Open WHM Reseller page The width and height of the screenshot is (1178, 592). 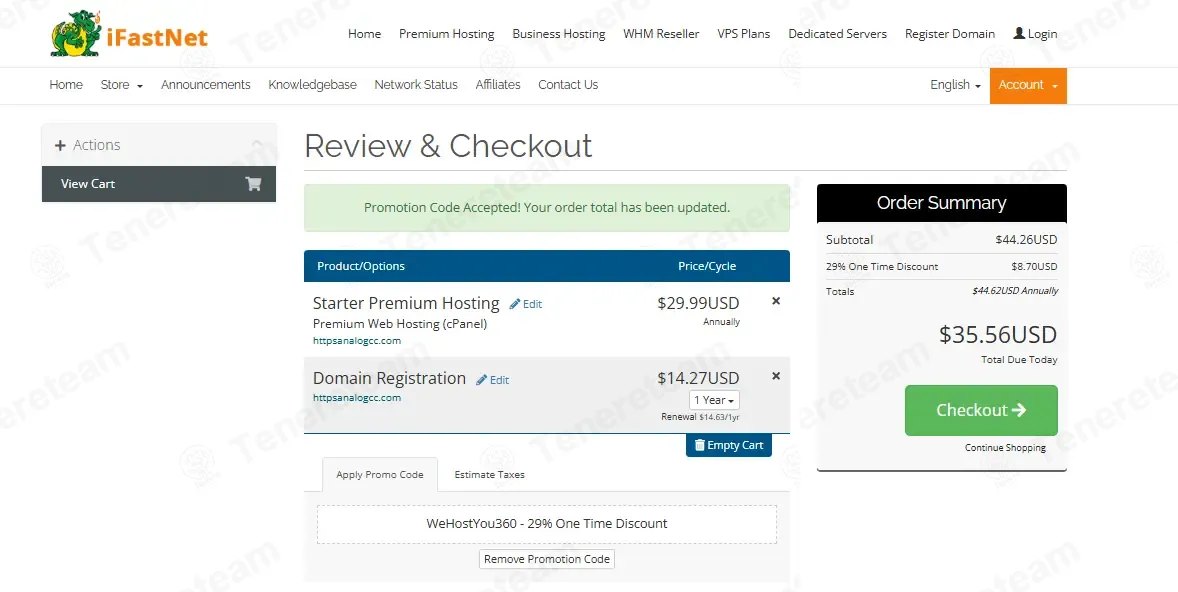(x=661, y=34)
